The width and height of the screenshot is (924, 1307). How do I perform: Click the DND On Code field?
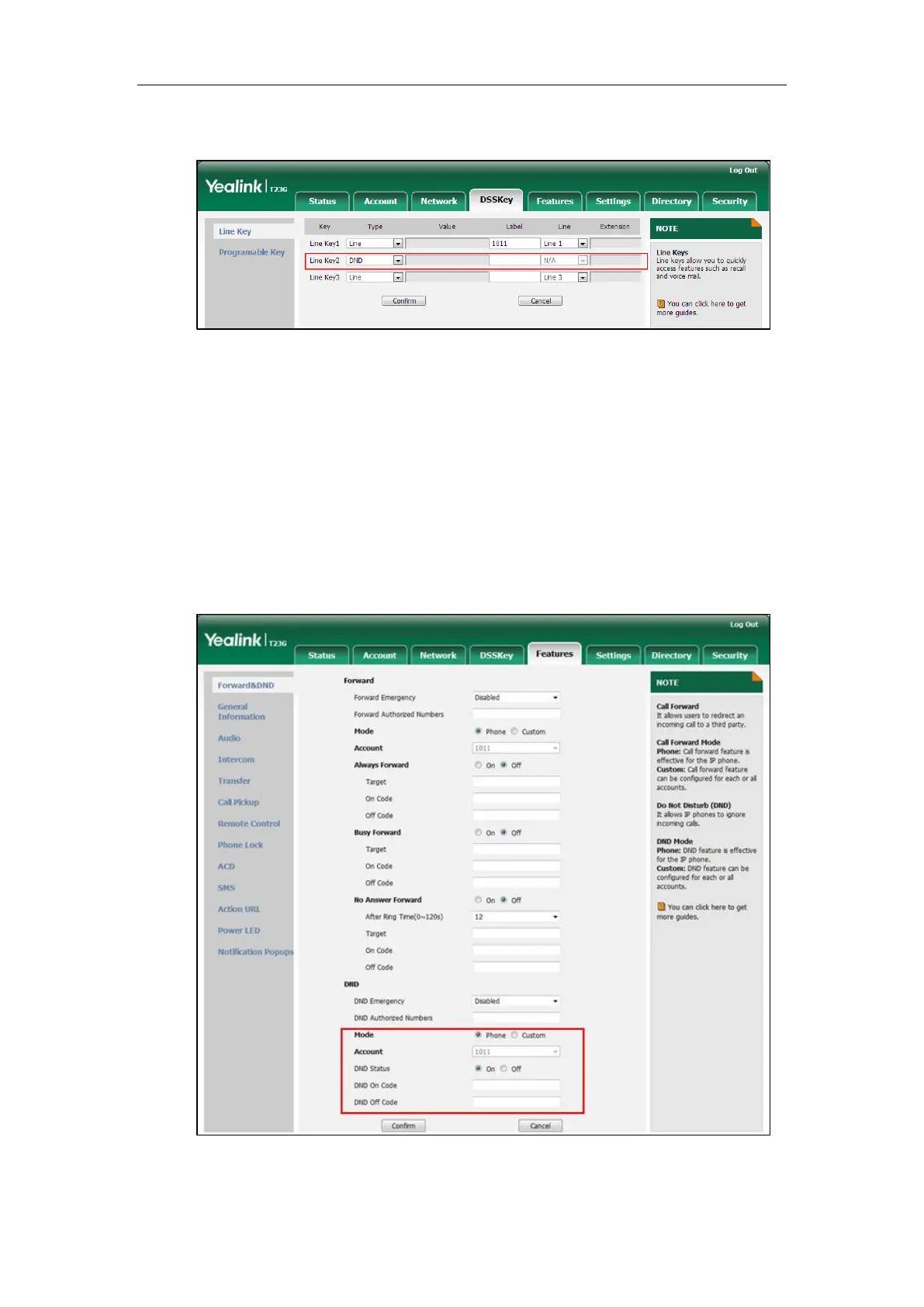point(516,1085)
